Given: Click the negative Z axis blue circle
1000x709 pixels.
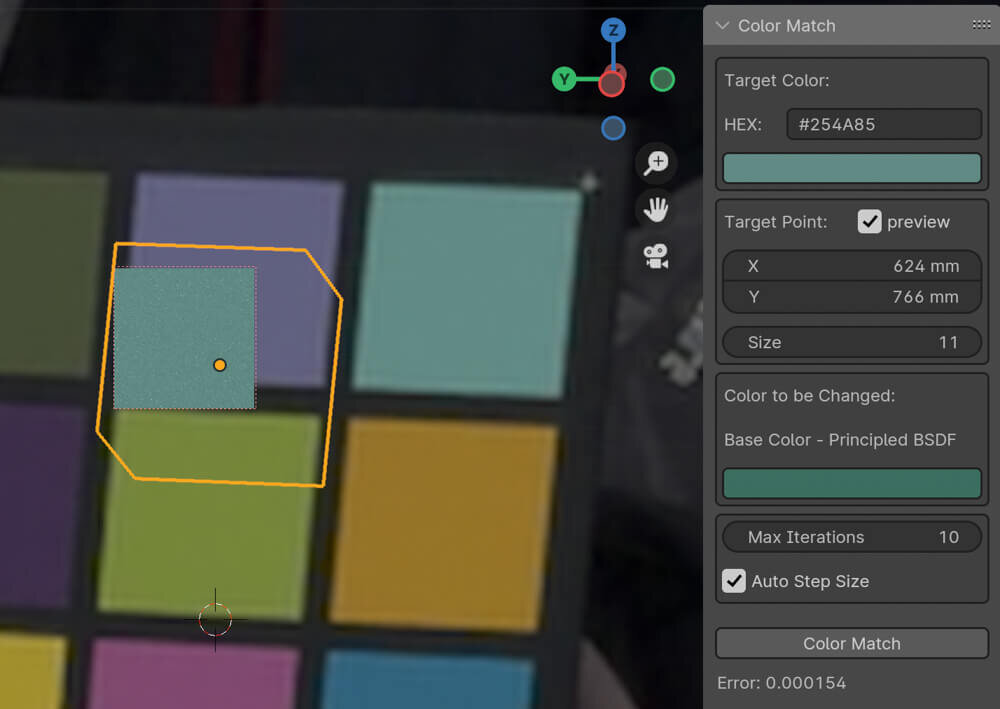Looking at the screenshot, I should pos(613,128).
